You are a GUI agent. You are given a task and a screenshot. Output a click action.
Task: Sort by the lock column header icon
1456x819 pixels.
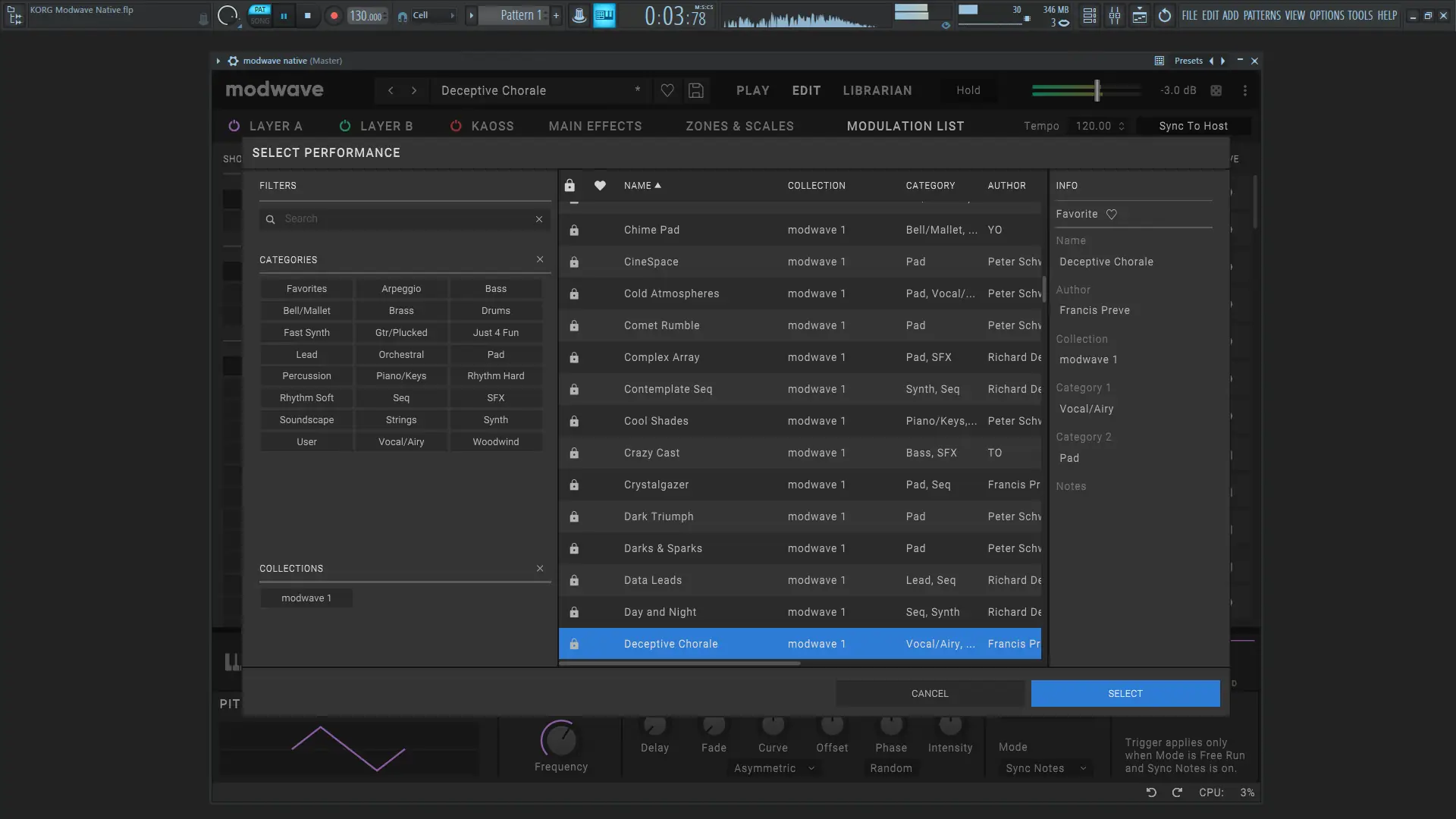(x=570, y=185)
